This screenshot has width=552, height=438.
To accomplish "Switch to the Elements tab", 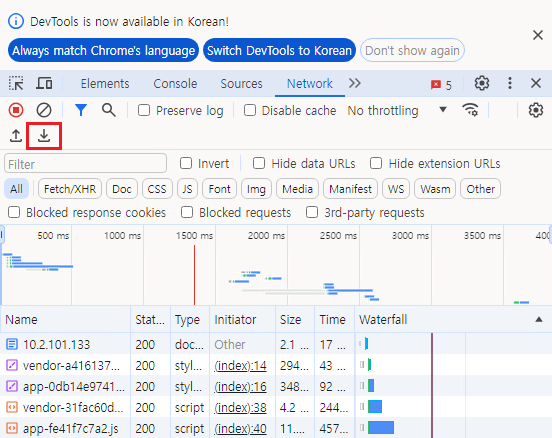I will 105,83.
